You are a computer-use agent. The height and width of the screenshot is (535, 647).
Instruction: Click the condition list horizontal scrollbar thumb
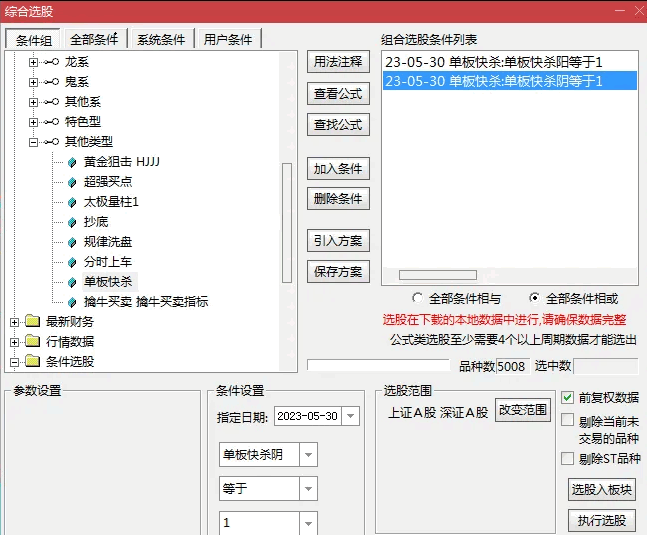tap(438, 275)
